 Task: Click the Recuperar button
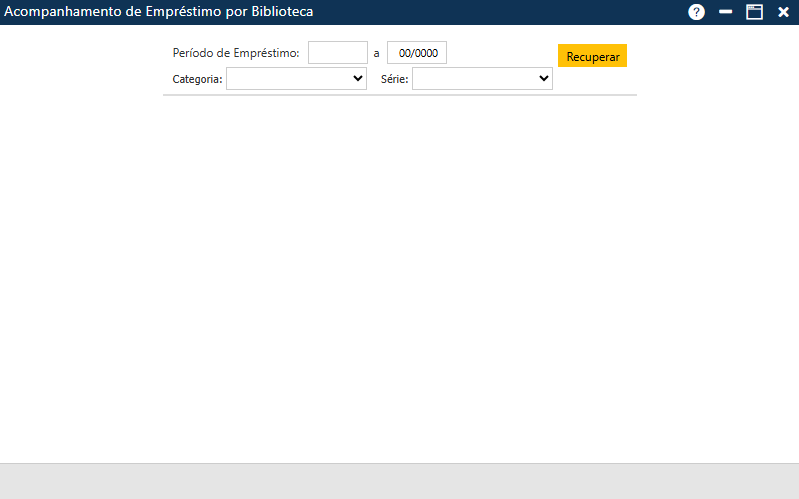pyautogui.click(x=592, y=56)
